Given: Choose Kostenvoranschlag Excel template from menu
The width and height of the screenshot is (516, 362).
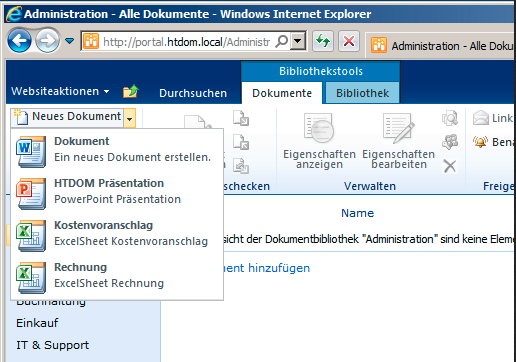Looking at the screenshot, I should (x=117, y=233).
